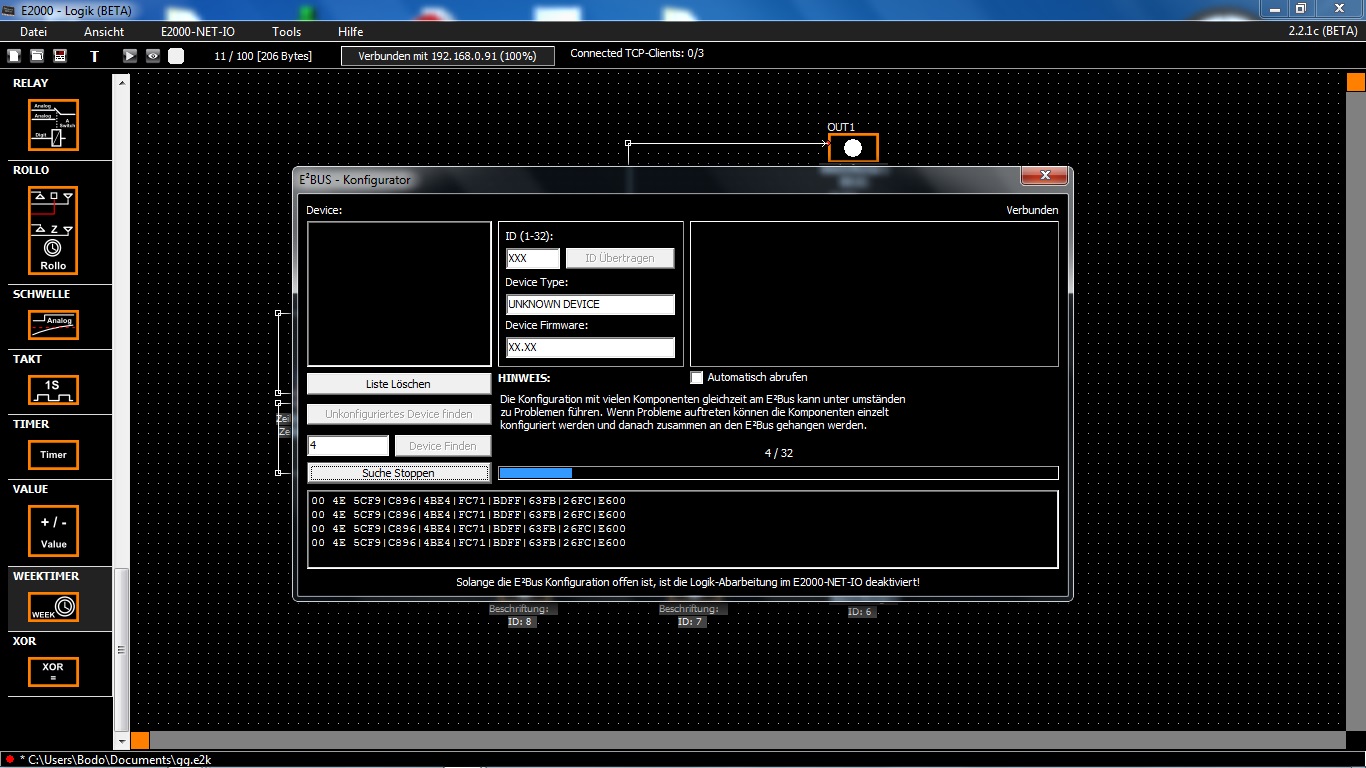1366x768 pixels.
Task: Choose the TAKT 1S clock block
Action: pos(54,390)
